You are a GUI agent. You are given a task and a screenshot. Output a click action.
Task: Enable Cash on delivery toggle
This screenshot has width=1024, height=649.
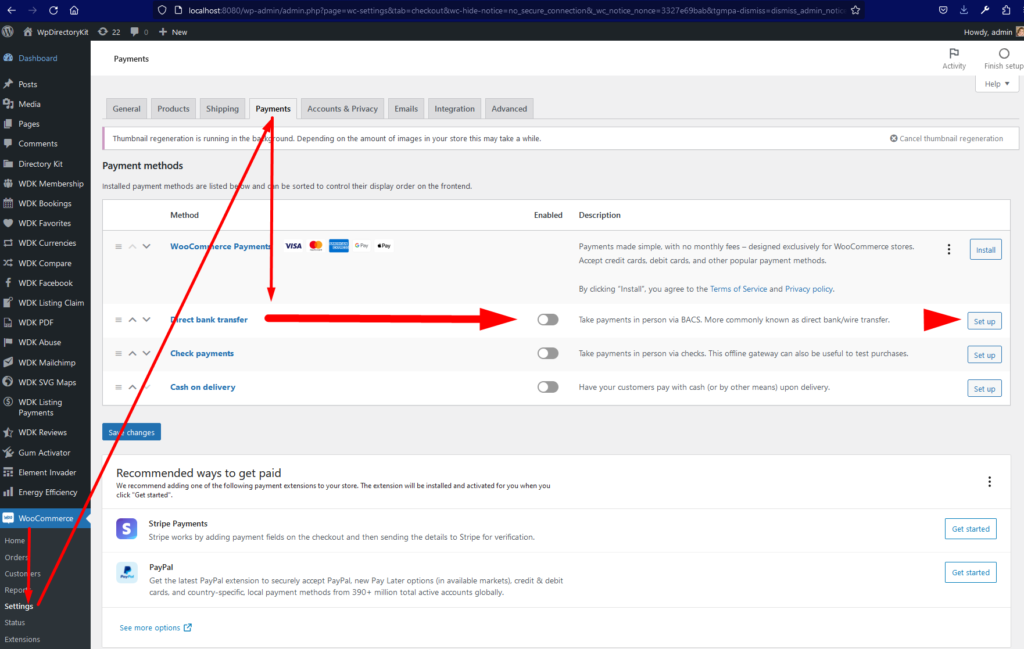548,387
